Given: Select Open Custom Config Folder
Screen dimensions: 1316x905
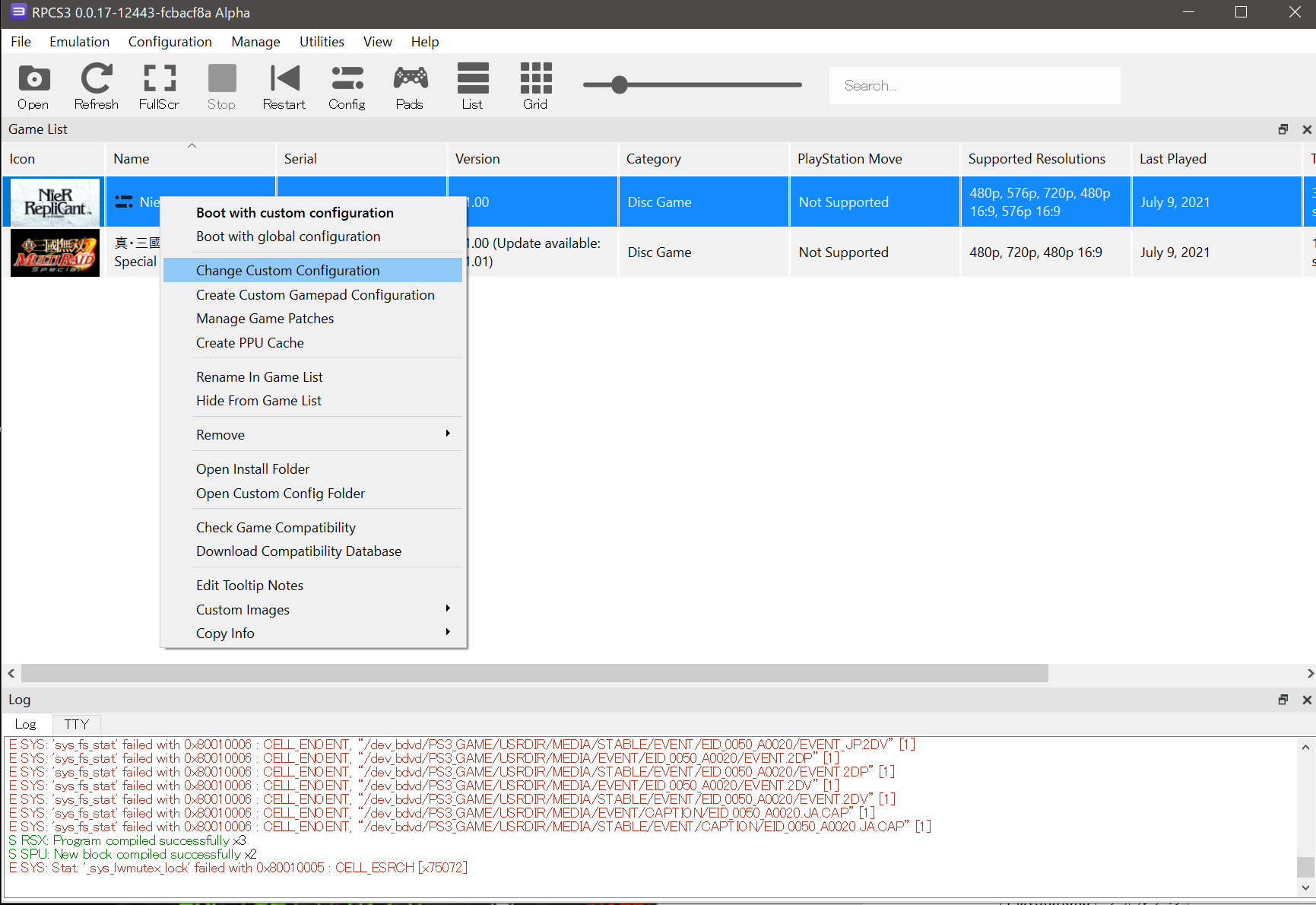Looking at the screenshot, I should (313, 494).
